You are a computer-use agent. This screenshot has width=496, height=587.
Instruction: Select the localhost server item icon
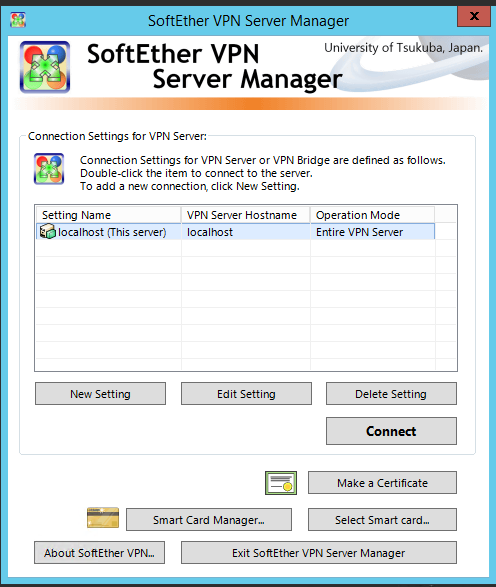pos(48,231)
